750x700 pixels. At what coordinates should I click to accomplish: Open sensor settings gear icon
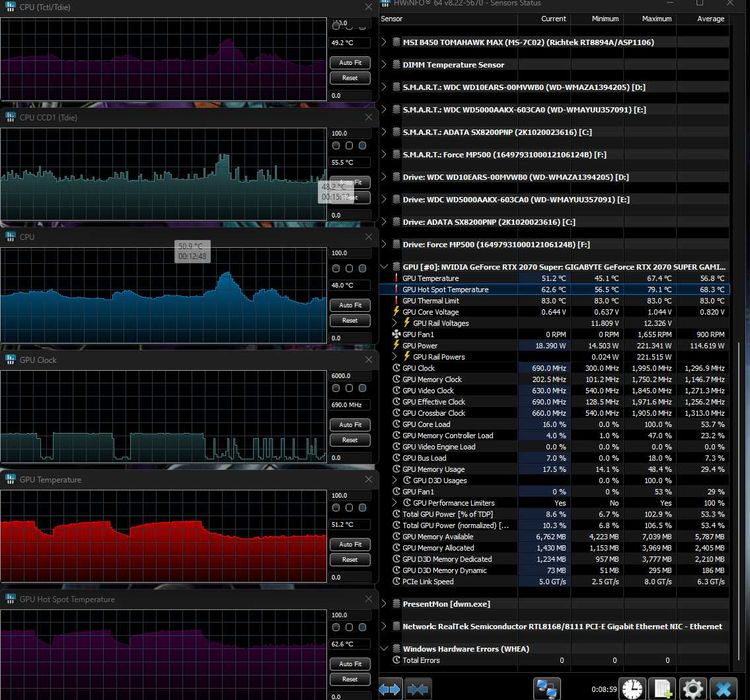point(692,688)
